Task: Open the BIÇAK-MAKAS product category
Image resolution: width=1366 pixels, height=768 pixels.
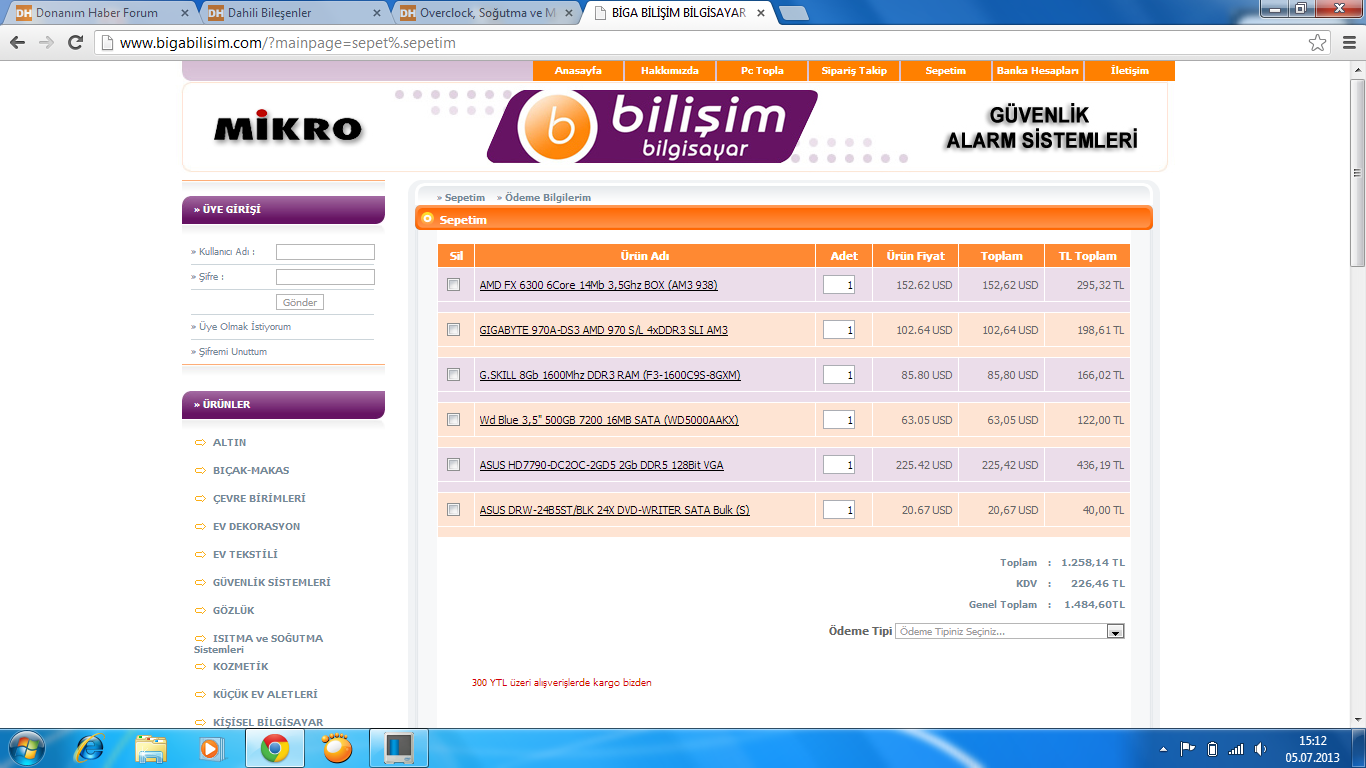Action: tap(251, 470)
